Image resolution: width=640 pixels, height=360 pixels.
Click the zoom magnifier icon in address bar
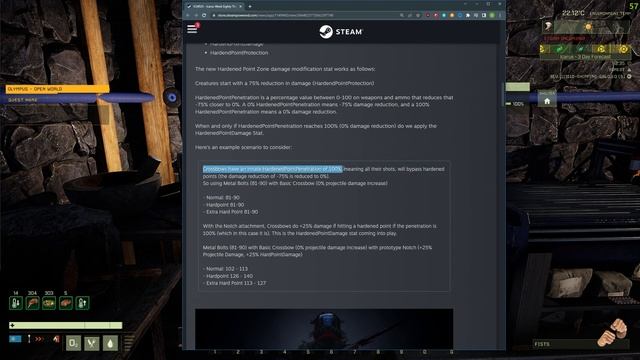click(x=402, y=15)
